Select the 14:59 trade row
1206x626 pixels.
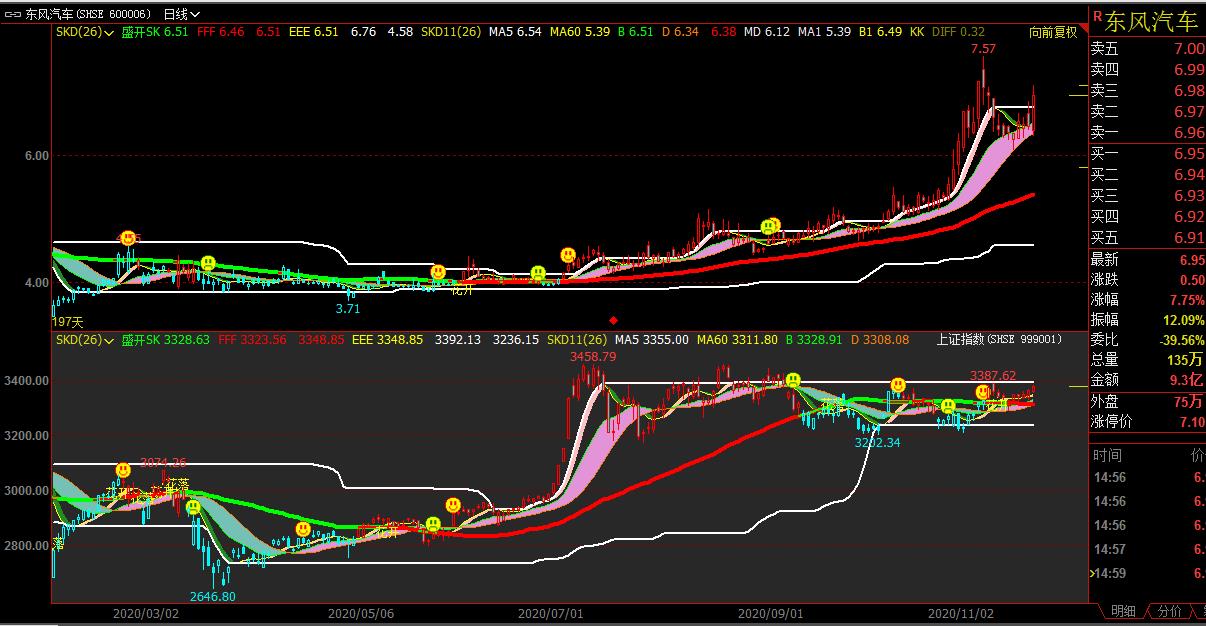coord(1147,574)
